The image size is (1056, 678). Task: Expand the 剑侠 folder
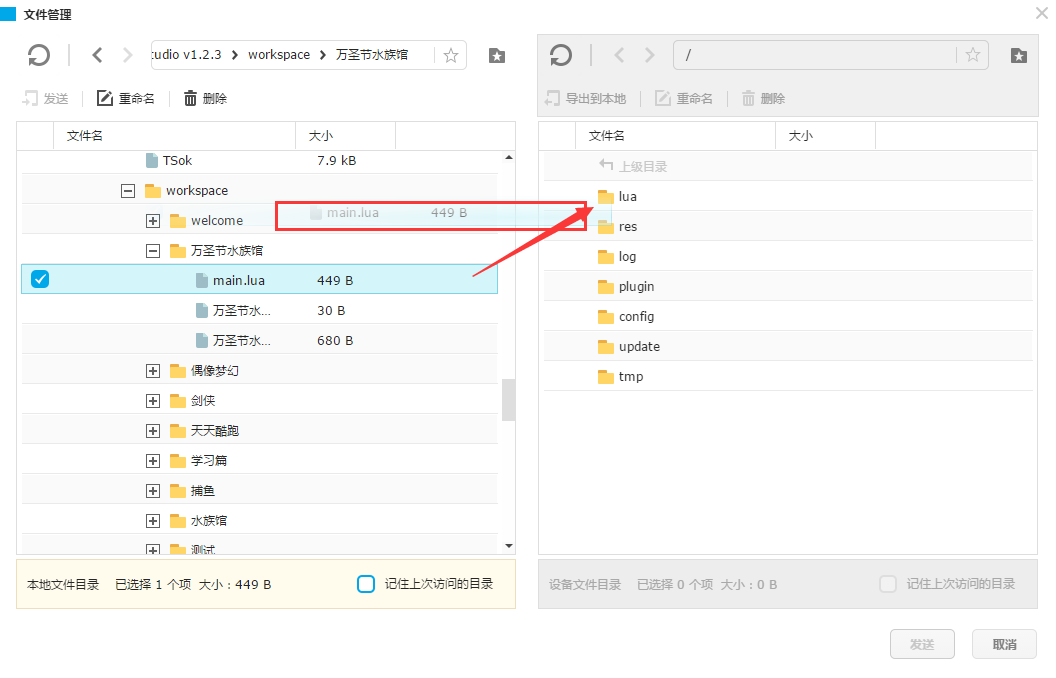tap(152, 400)
